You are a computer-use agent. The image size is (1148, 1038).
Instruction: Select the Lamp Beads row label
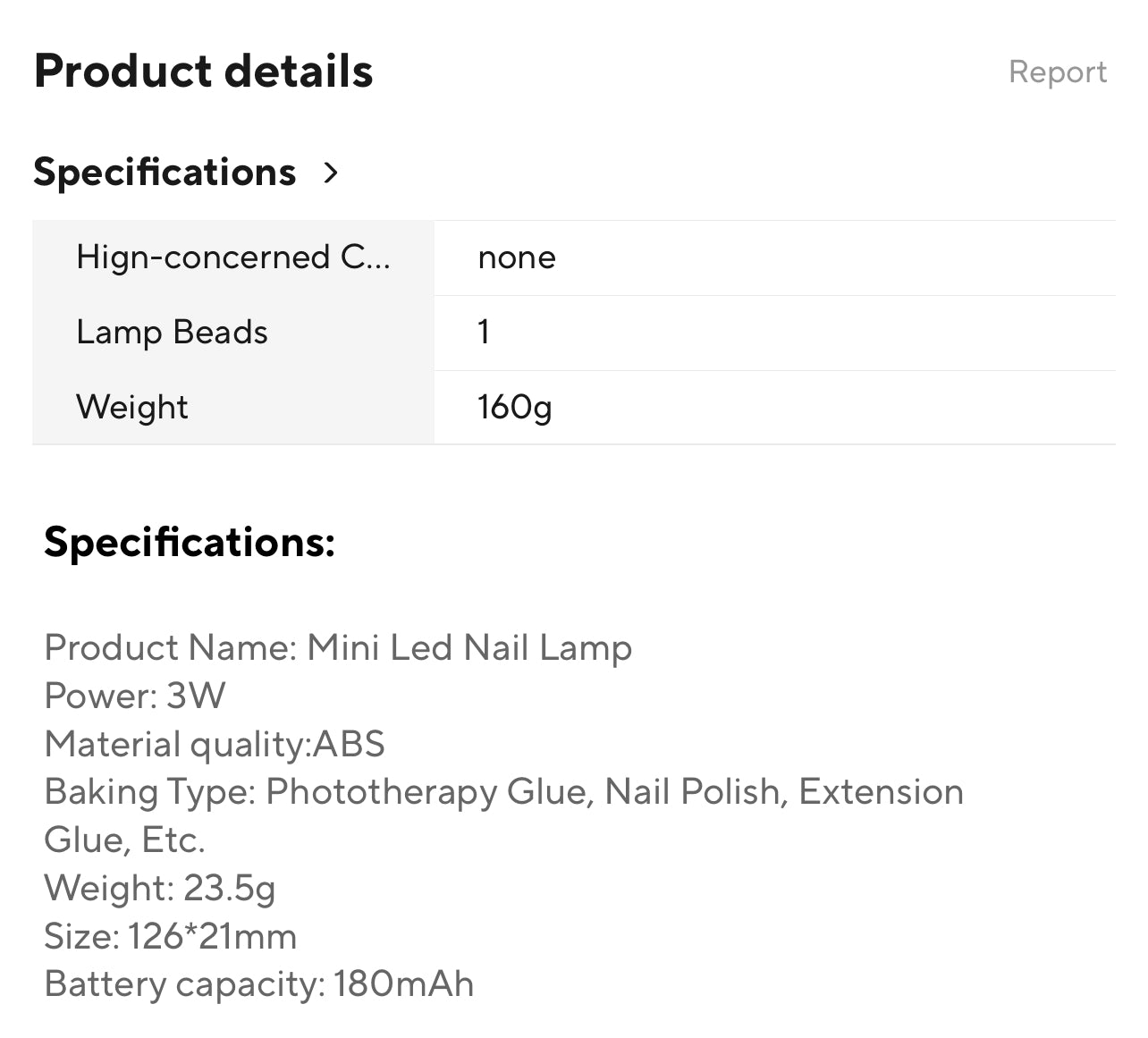[172, 333]
